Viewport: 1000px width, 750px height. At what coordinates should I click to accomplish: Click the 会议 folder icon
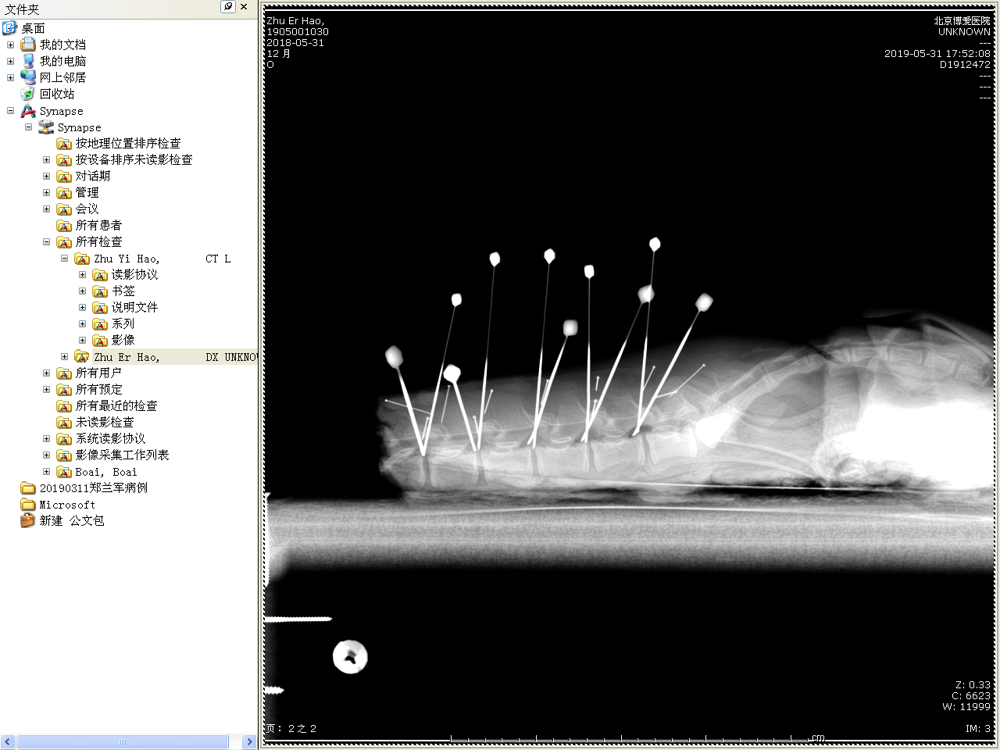pyautogui.click(x=63, y=209)
